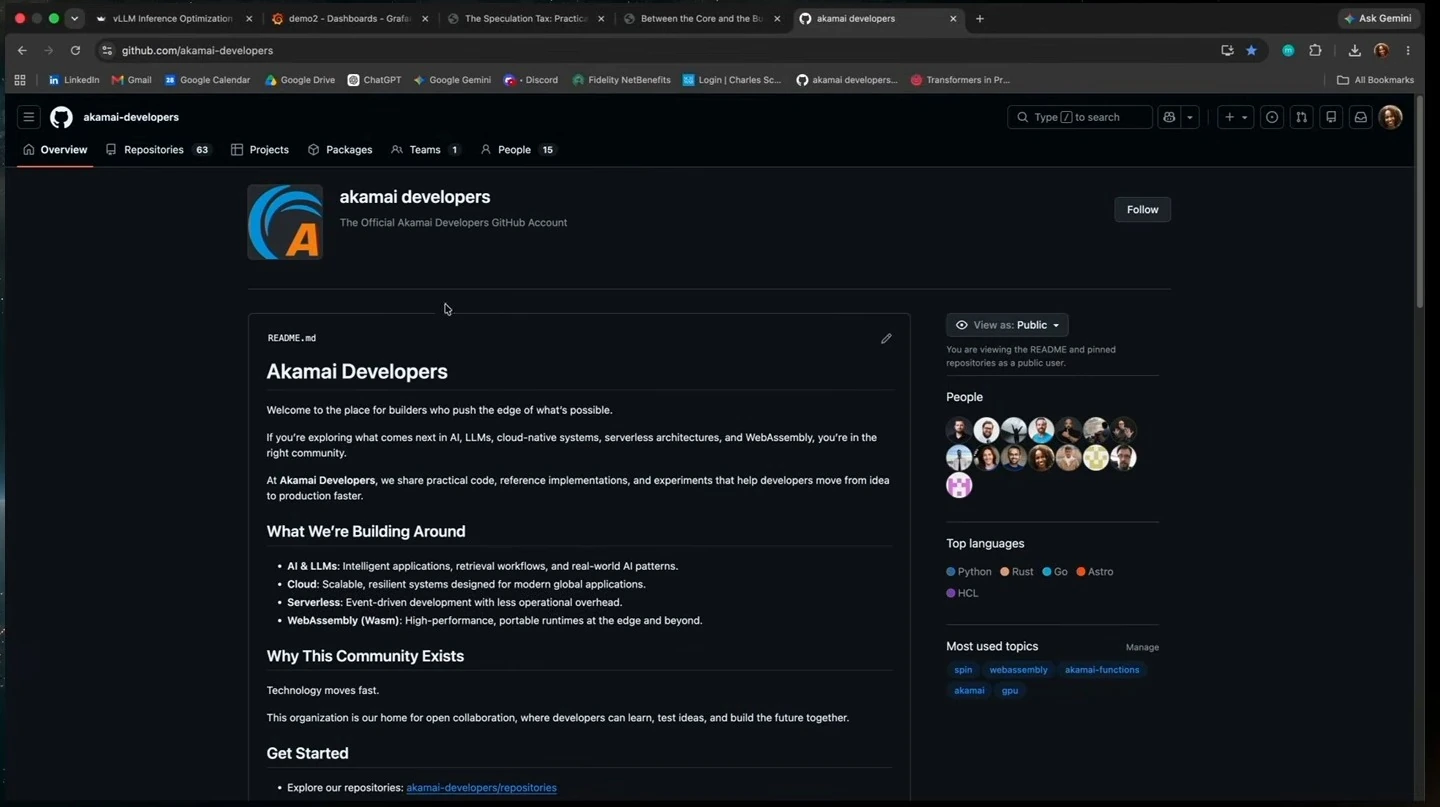The width and height of the screenshot is (1440, 807).
Task: Switch to vLLM Inference Optimization tab
Action: pyautogui.click(x=175, y=18)
